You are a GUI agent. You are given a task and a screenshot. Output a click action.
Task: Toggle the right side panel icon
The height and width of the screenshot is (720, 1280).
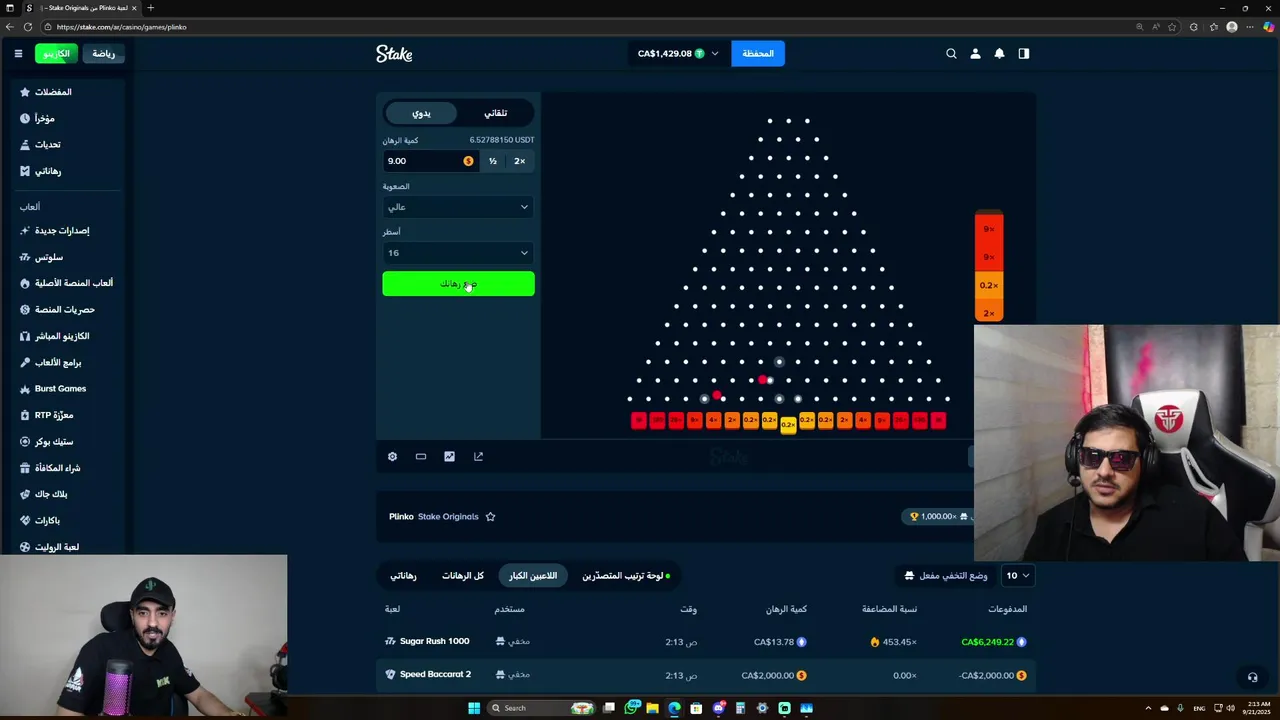point(1024,54)
